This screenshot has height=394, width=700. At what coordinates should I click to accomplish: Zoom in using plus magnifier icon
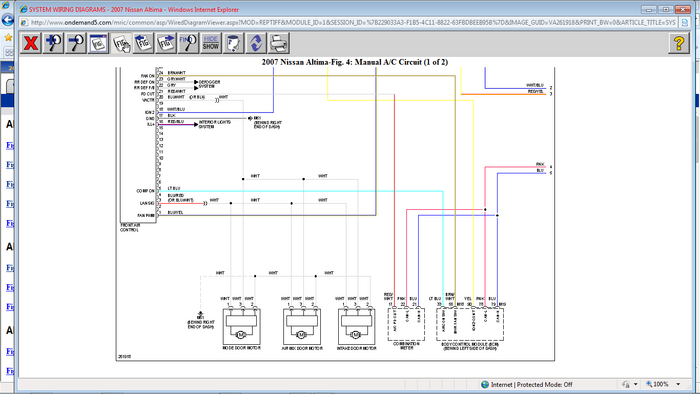pos(53,43)
